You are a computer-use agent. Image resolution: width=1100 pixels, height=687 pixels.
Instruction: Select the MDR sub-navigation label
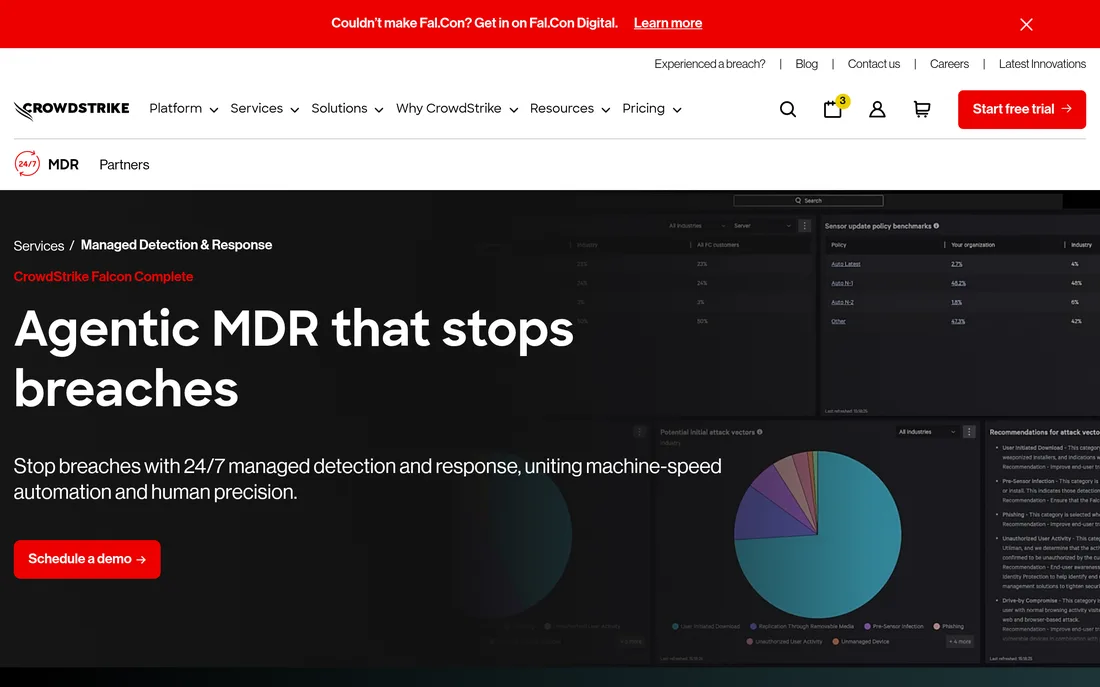tap(63, 165)
